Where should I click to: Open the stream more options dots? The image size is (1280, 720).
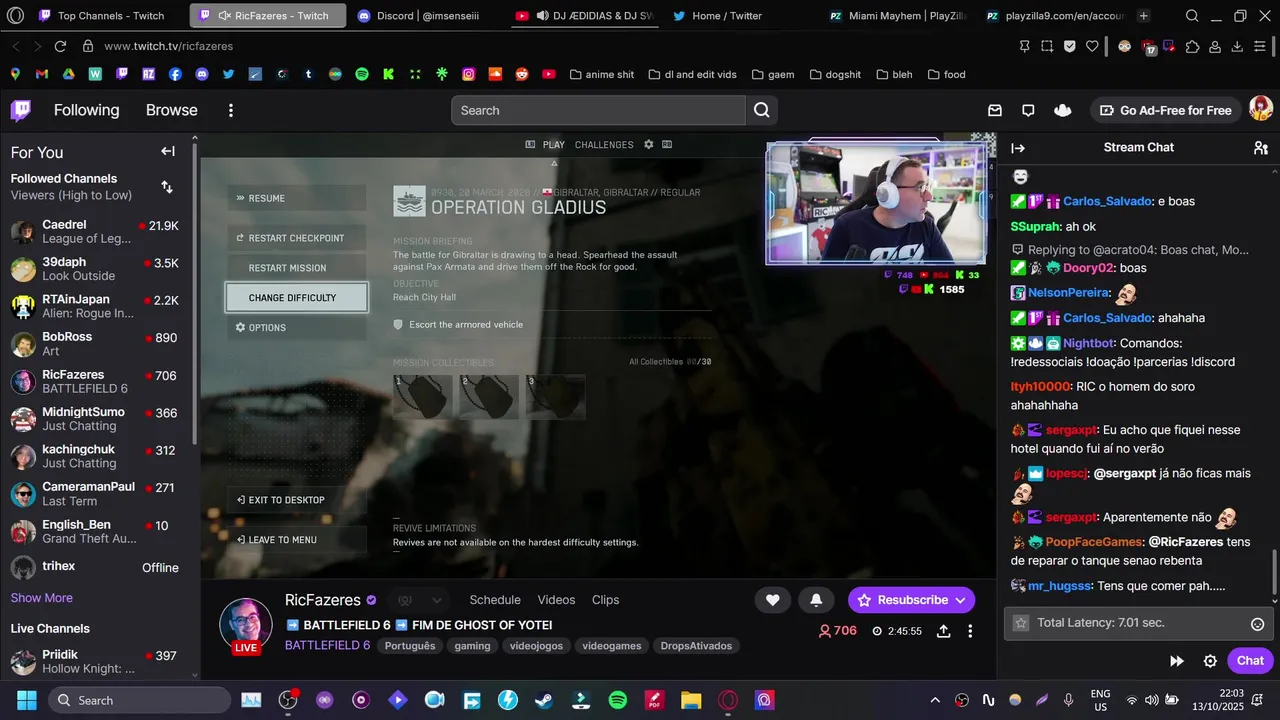click(x=970, y=631)
